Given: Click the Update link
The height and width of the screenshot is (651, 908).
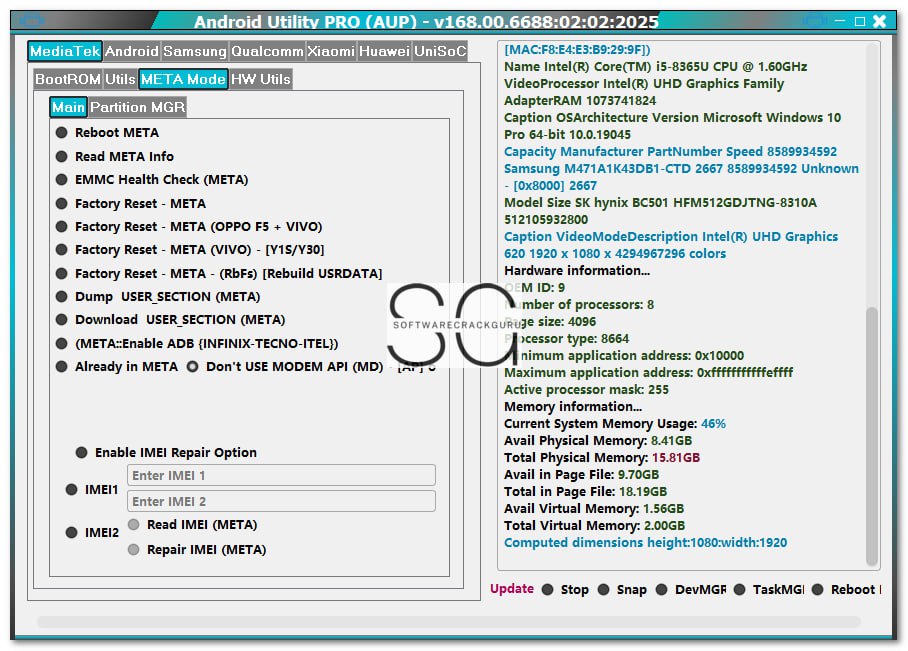Looking at the screenshot, I should (512, 588).
